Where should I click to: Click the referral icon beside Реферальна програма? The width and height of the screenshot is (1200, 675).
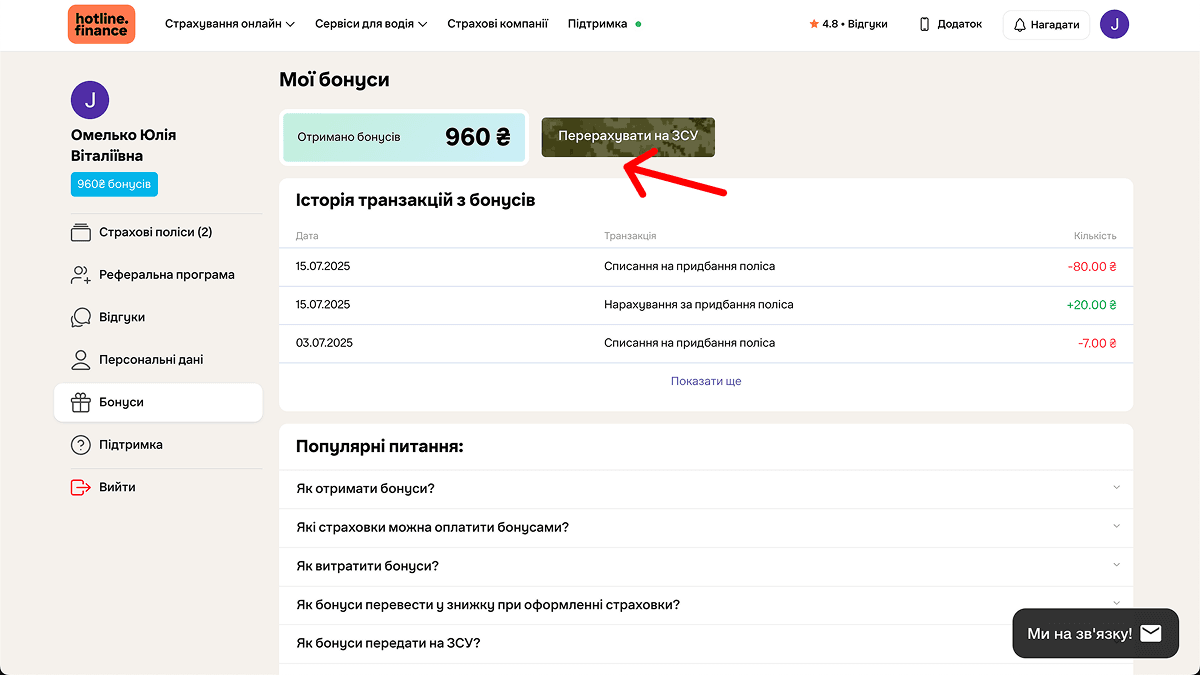[80, 274]
